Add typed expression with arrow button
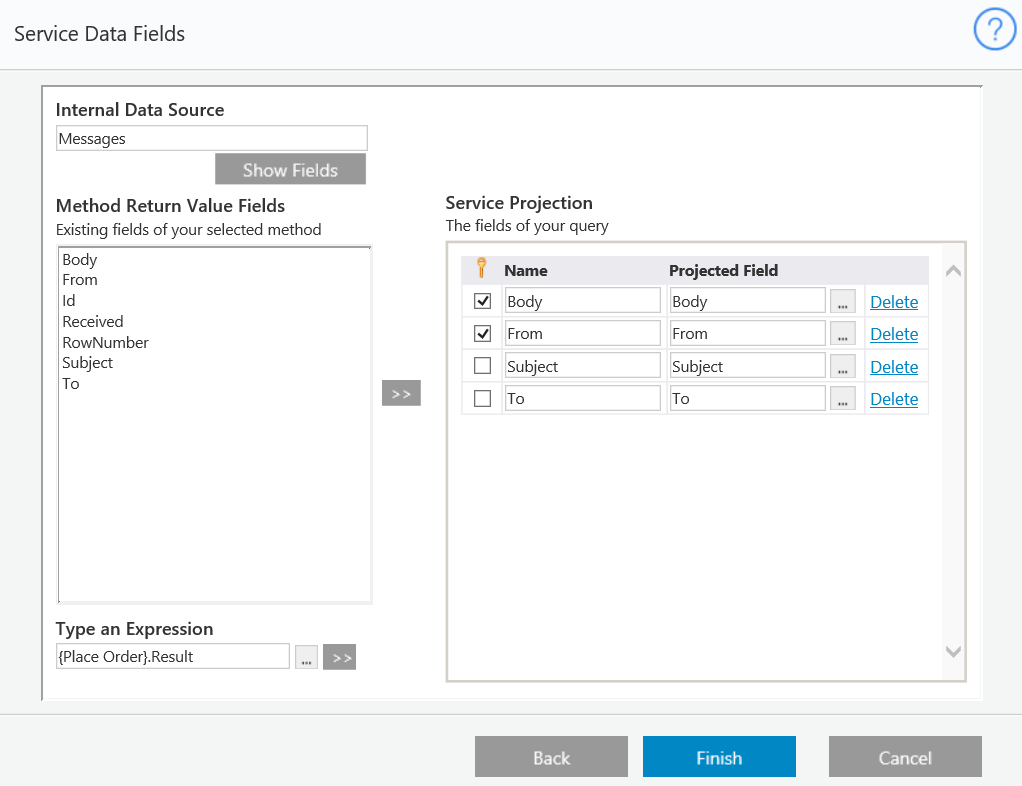This screenshot has width=1022, height=786. pyautogui.click(x=340, y=657)
